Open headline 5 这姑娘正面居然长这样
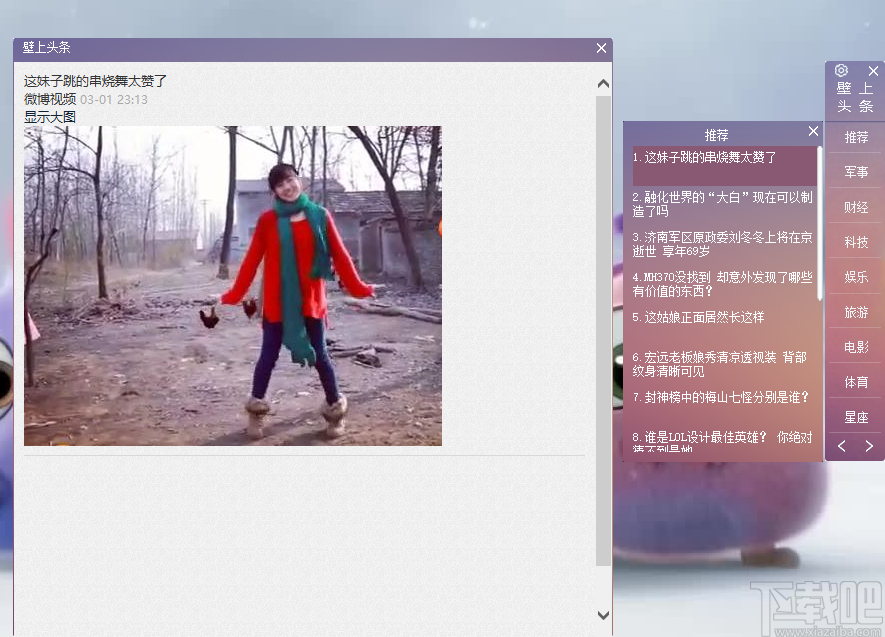The width and height of the screenshot is (885, 637). (698, 318)
